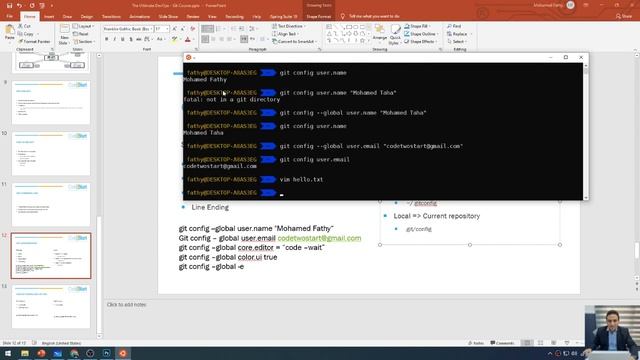This screenshot has height=360, width=640.
Task: Switch to the Transitions ribbon tab
Action: coord(111,17)
